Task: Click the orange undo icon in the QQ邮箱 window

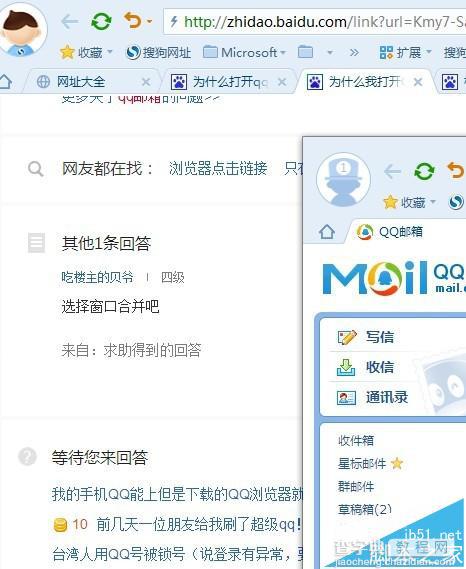Action: click(456, 171)
